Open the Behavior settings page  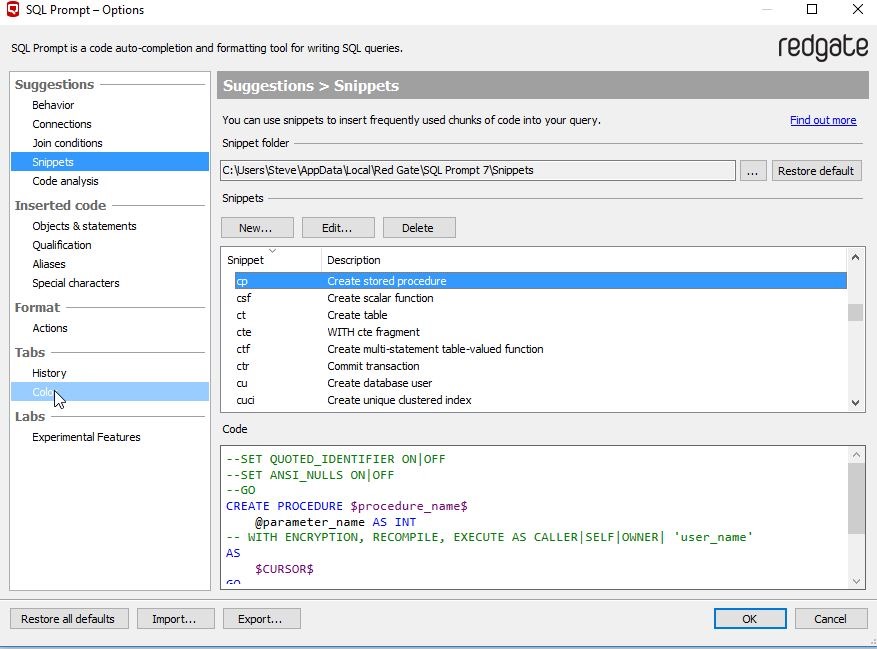click(x=53, y=105)
